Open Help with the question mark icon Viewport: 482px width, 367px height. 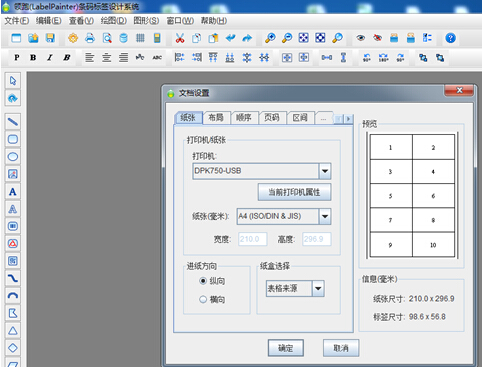point(450,38)
